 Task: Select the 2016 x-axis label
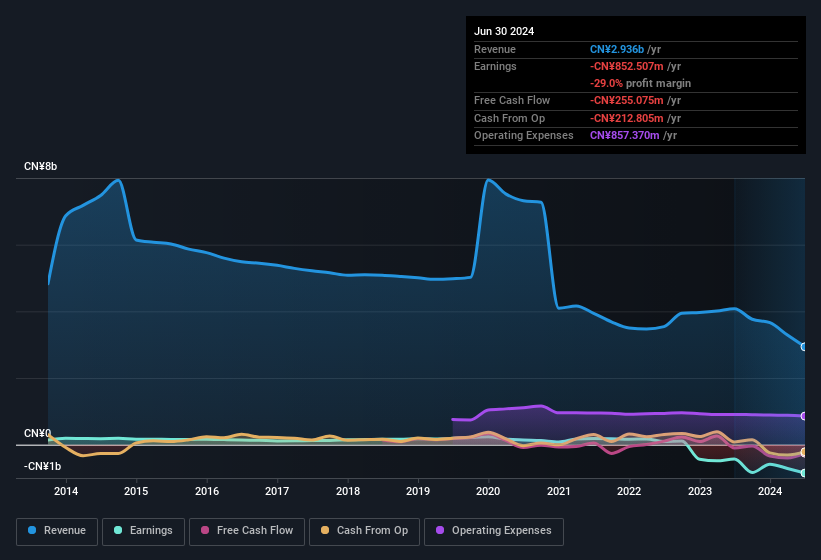207,491
